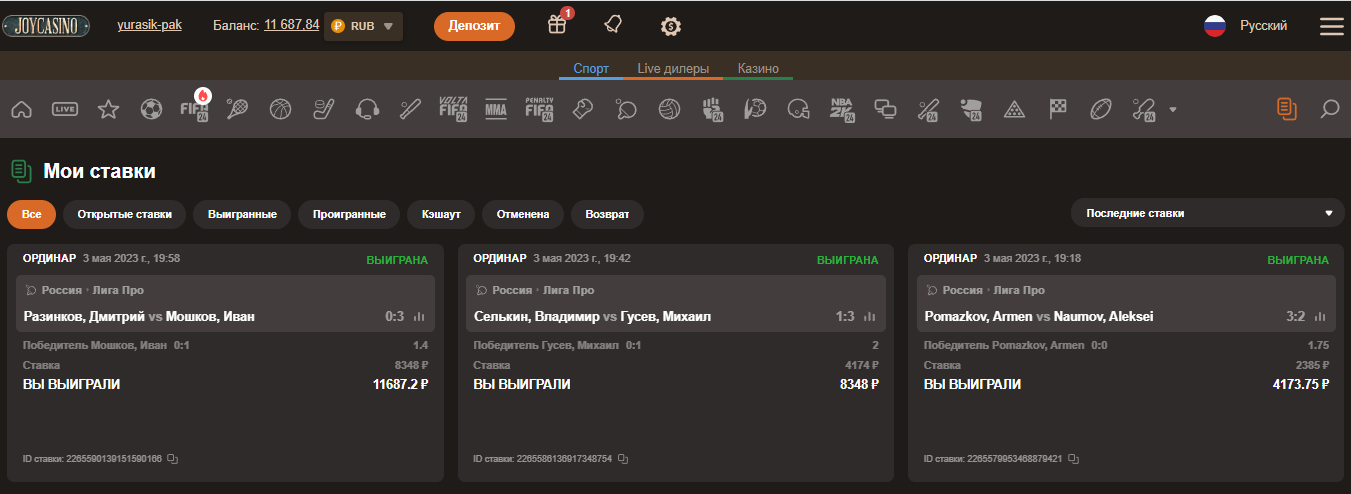Select the boxing glove icon
The image size is (1351, 494).
(x=583, y=109)
